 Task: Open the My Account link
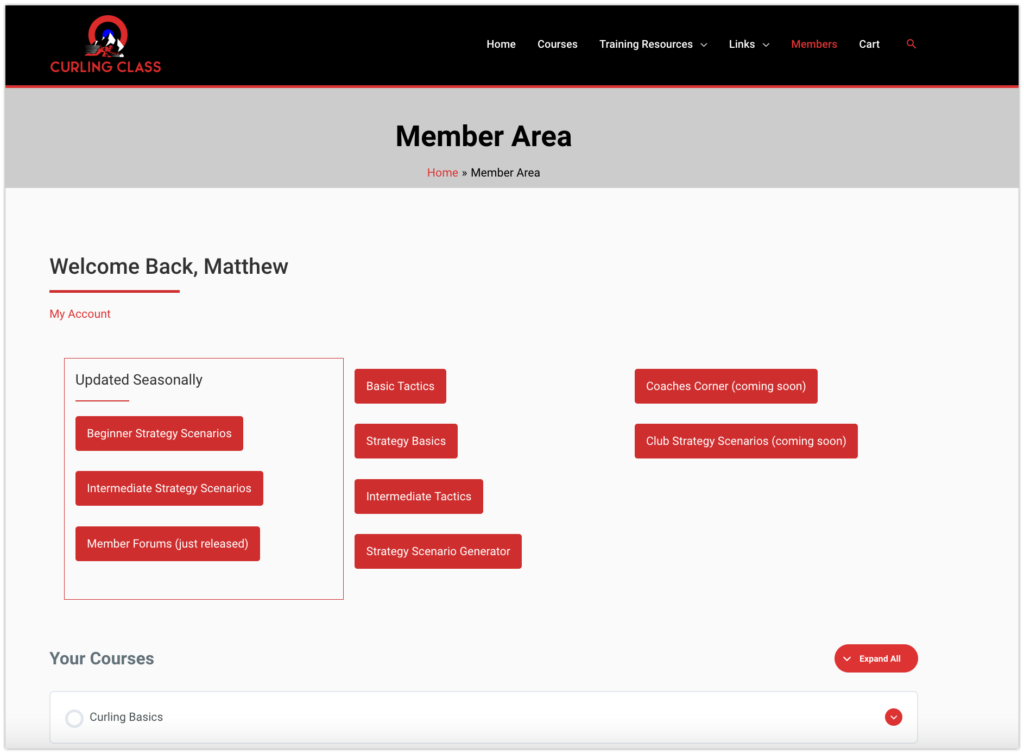pyautogui.click(x=80, y=314)
